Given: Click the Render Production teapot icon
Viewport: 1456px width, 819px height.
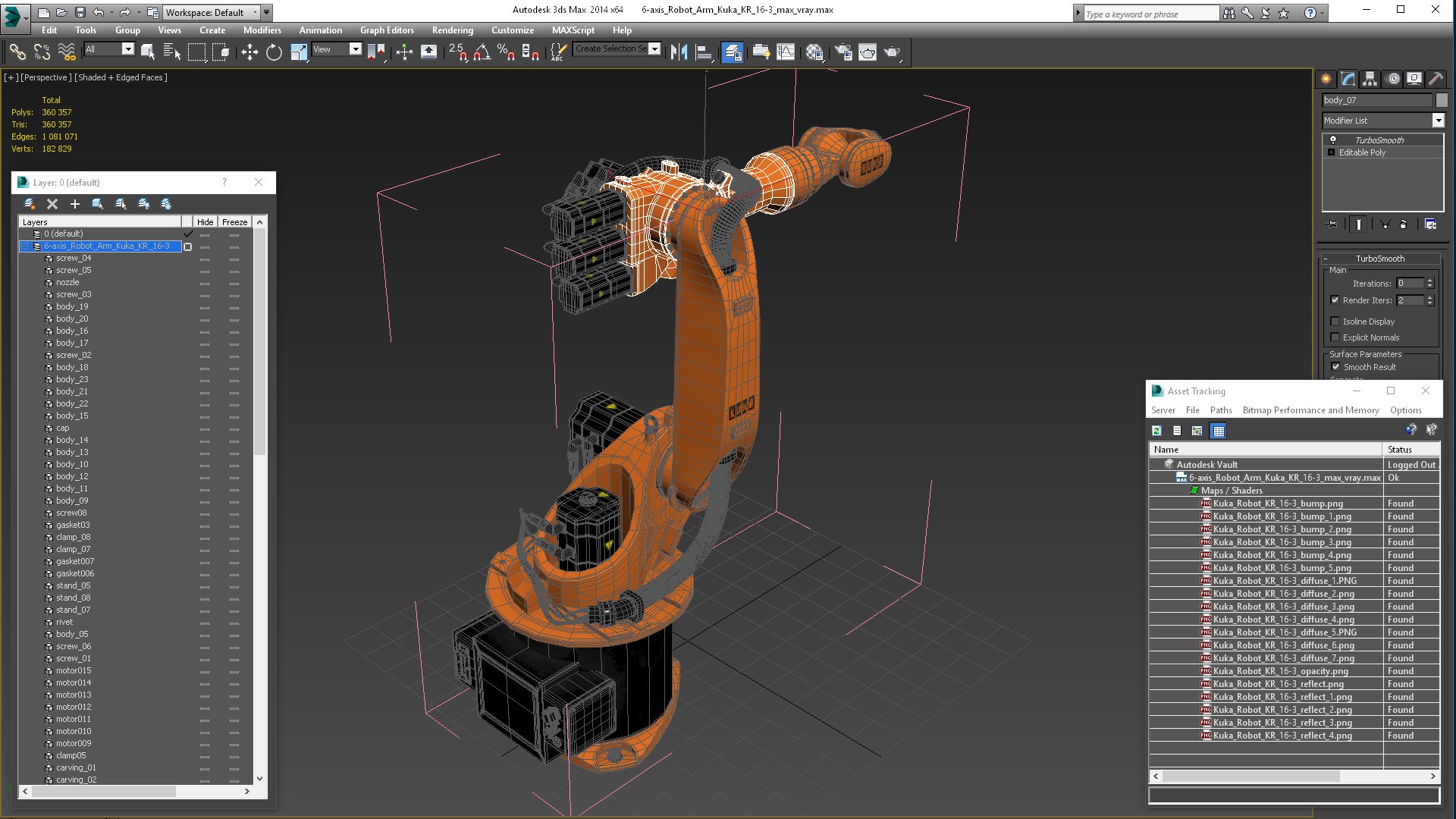Looking at the screenshot, I should [893, 52].
